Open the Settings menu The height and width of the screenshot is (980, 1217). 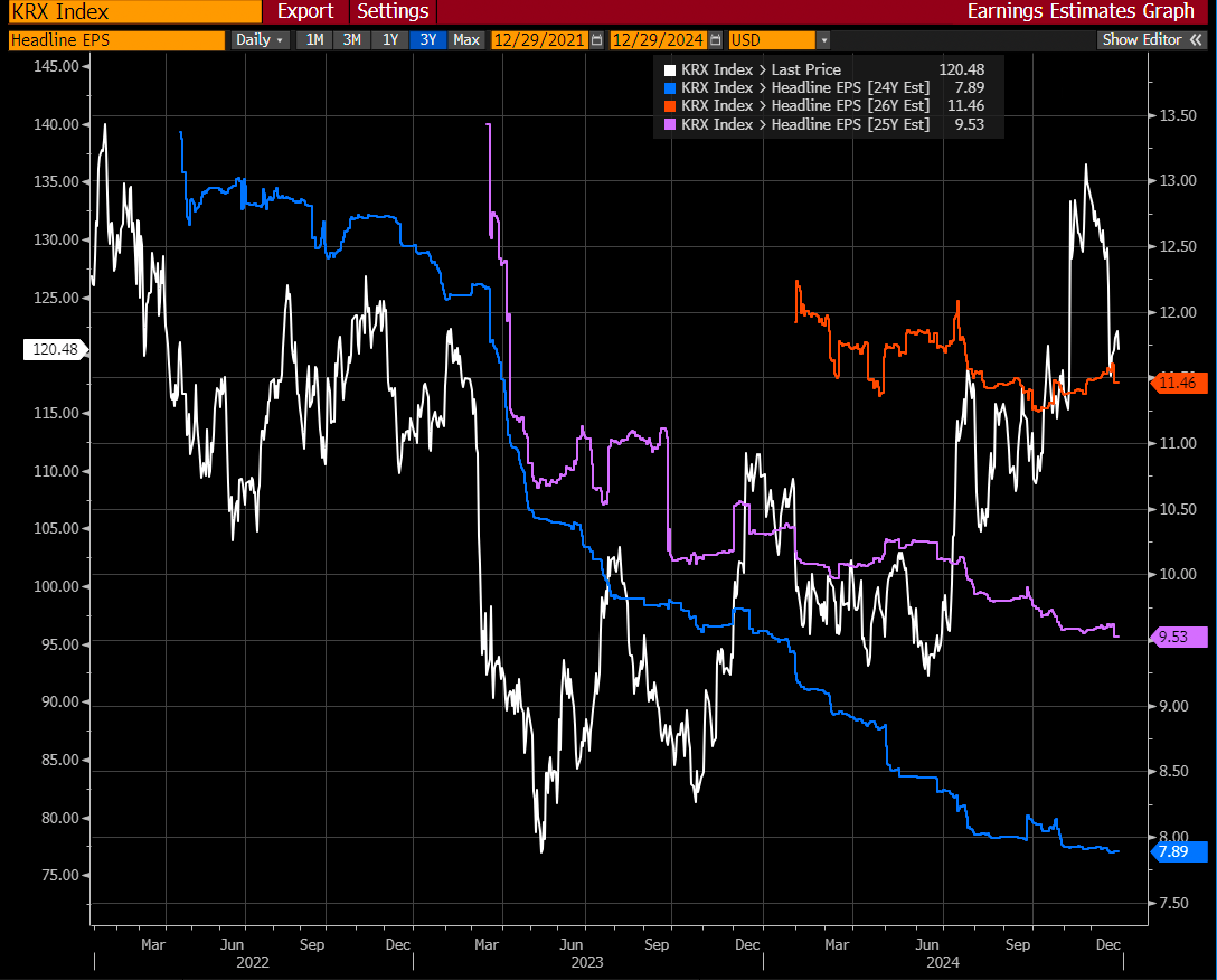[393, 11]
